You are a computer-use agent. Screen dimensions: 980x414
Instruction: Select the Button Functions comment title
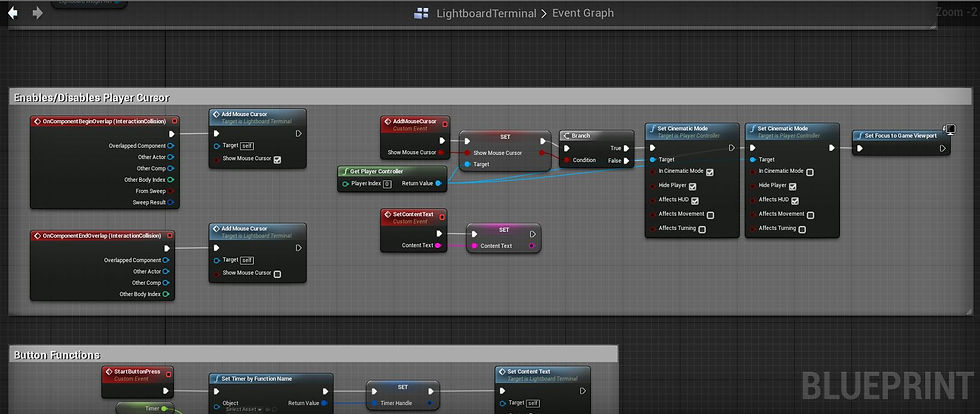point(57,355)
